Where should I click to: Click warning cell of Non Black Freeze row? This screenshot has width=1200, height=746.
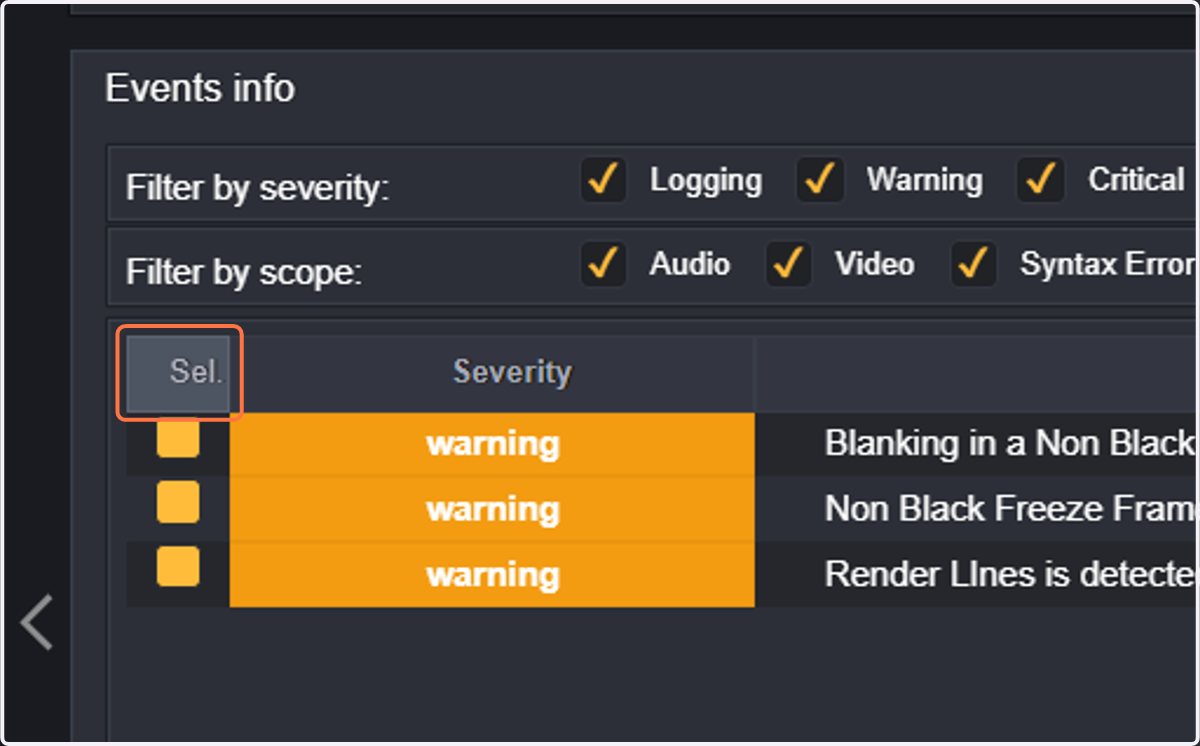492,509
